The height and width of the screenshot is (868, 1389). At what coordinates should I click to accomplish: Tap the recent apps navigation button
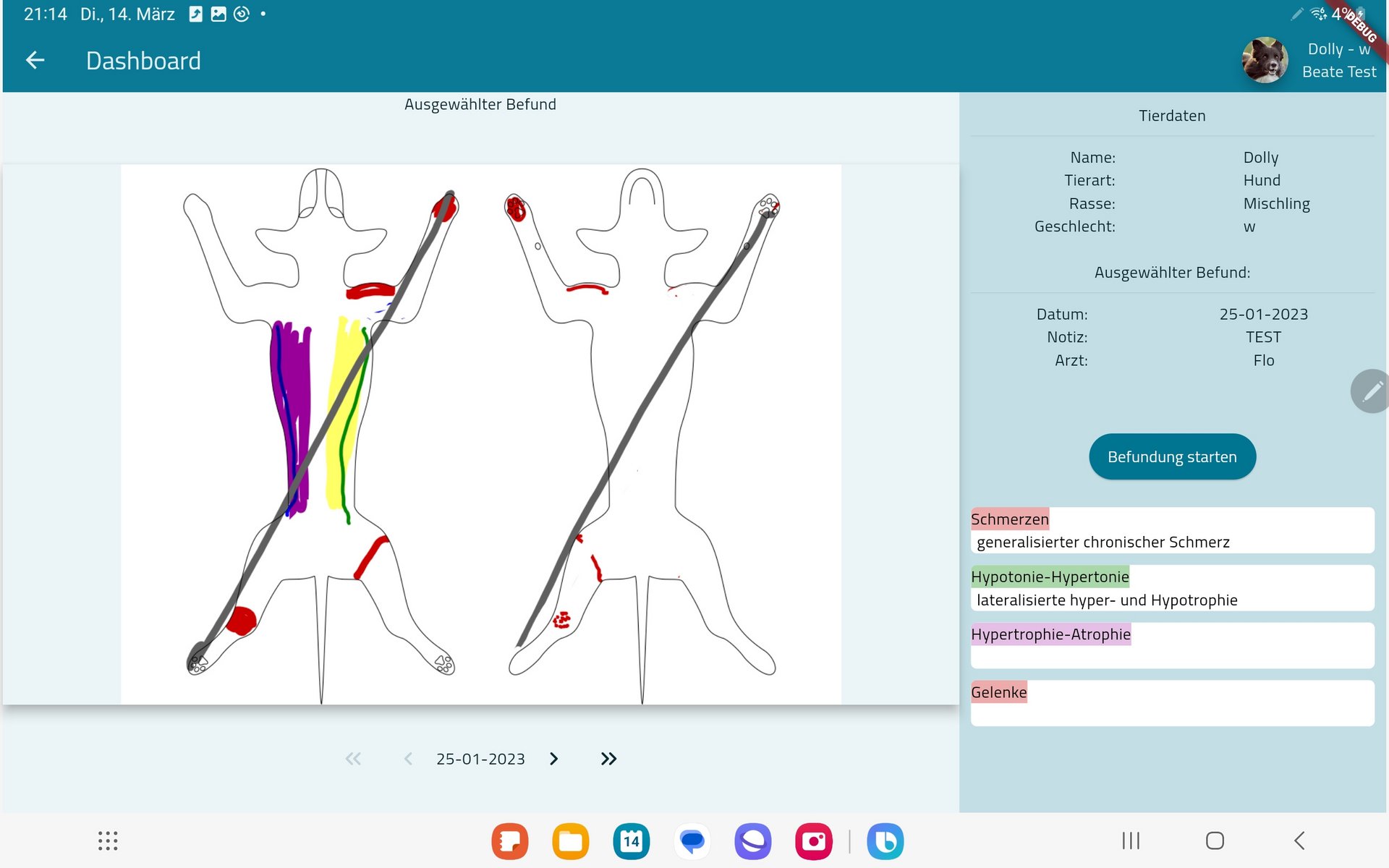coord(1131,841)
